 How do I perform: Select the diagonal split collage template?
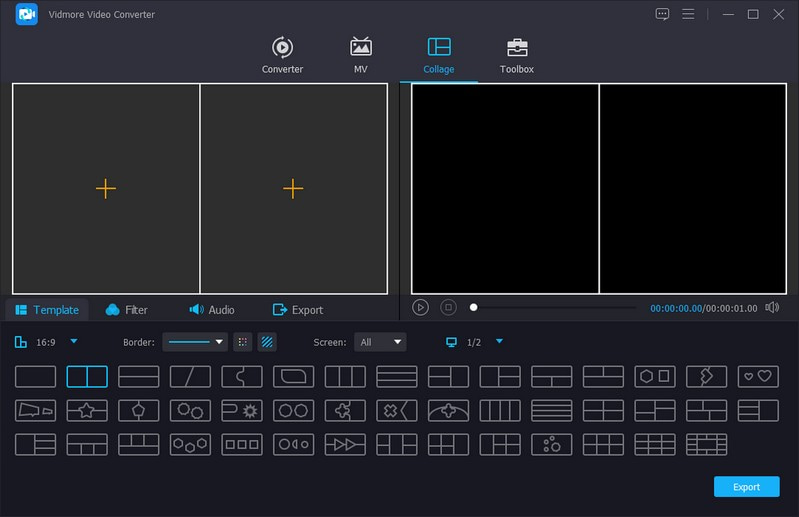(190, 377)
